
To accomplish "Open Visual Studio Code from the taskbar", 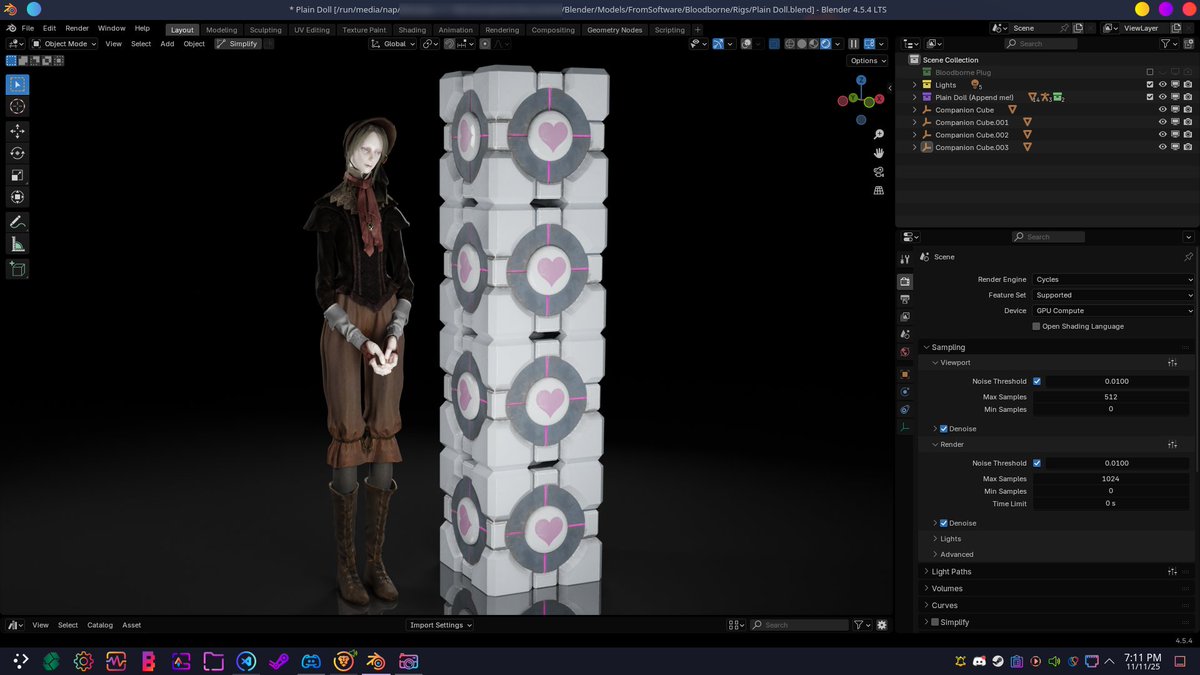I will 246,661.
